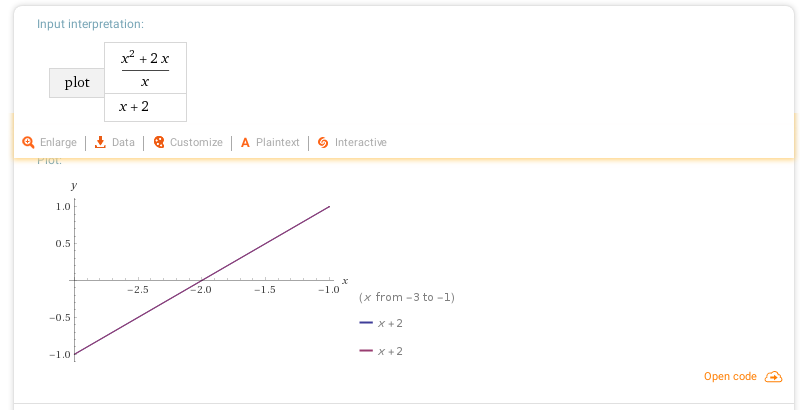Viewport: 800px width, 410px height.
Task: Click the plotted line graph
Action: tap(202, 280)
